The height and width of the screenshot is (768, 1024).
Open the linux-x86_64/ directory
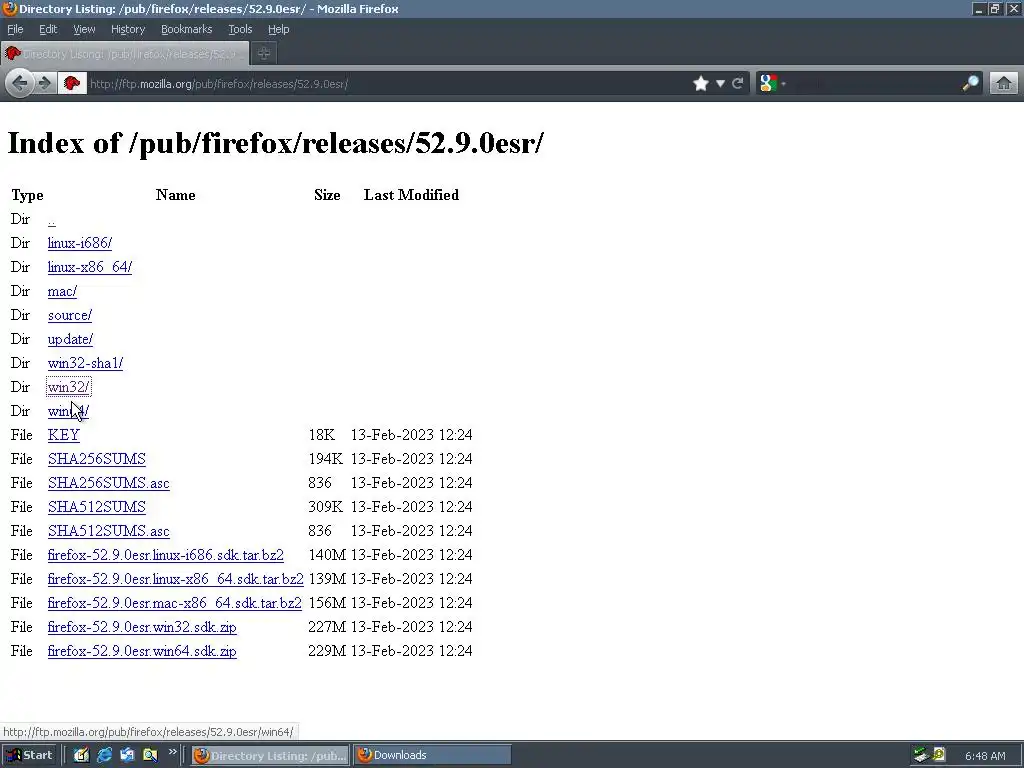coord(89,267)
